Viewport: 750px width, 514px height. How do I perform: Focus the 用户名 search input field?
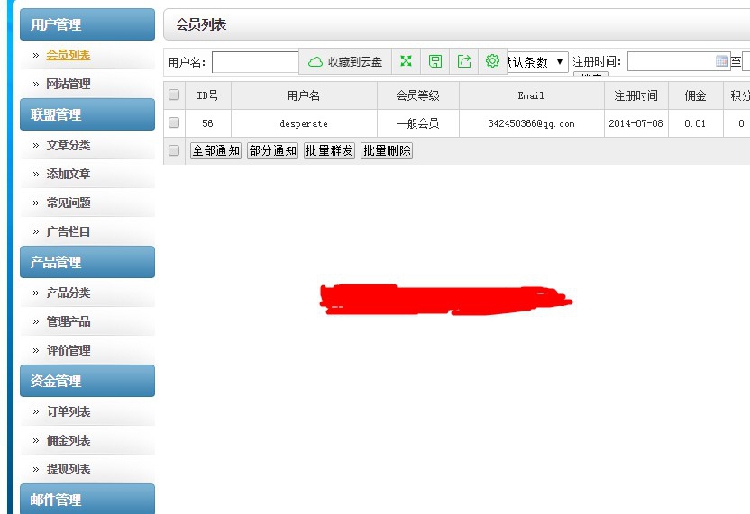[255, 62]
